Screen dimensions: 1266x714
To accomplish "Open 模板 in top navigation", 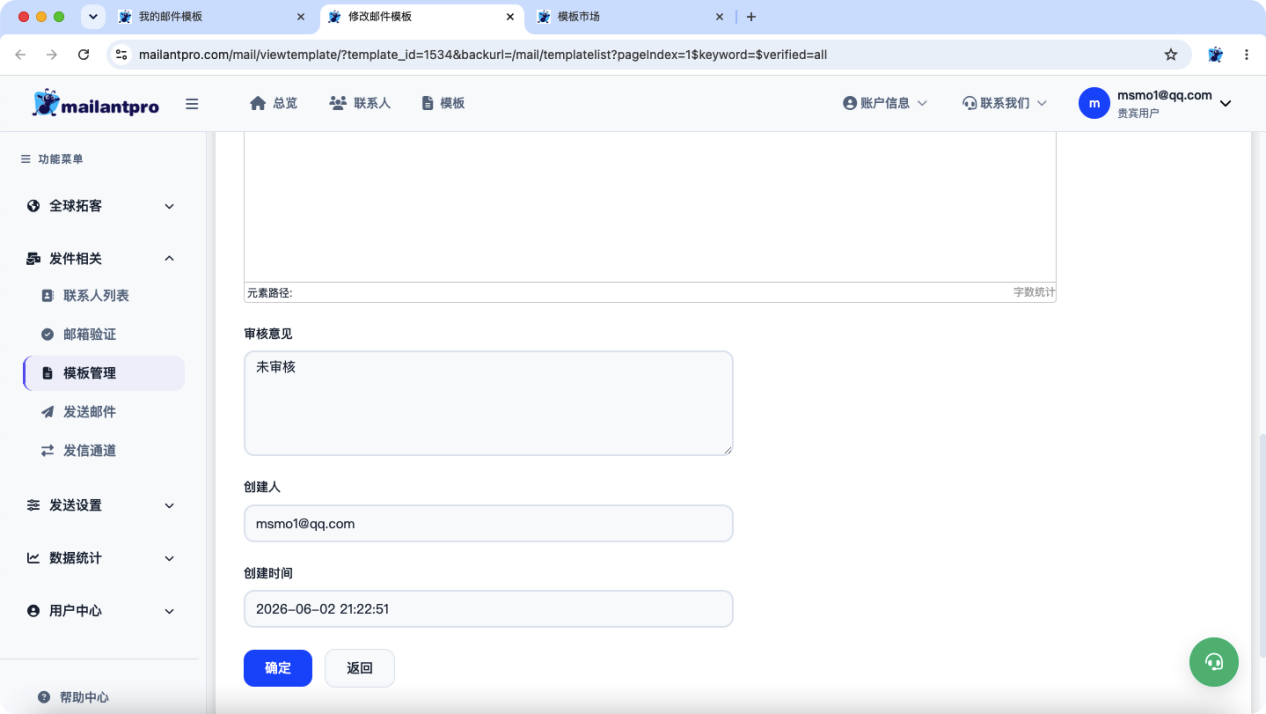I will pos(443,103).
